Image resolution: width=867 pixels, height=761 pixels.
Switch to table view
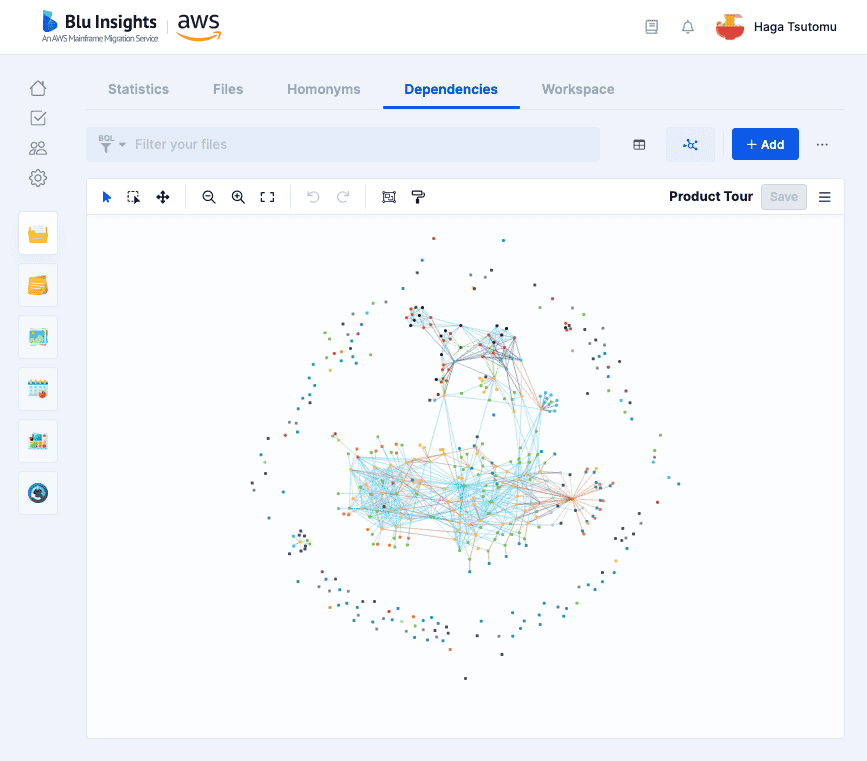click(639, 144)
